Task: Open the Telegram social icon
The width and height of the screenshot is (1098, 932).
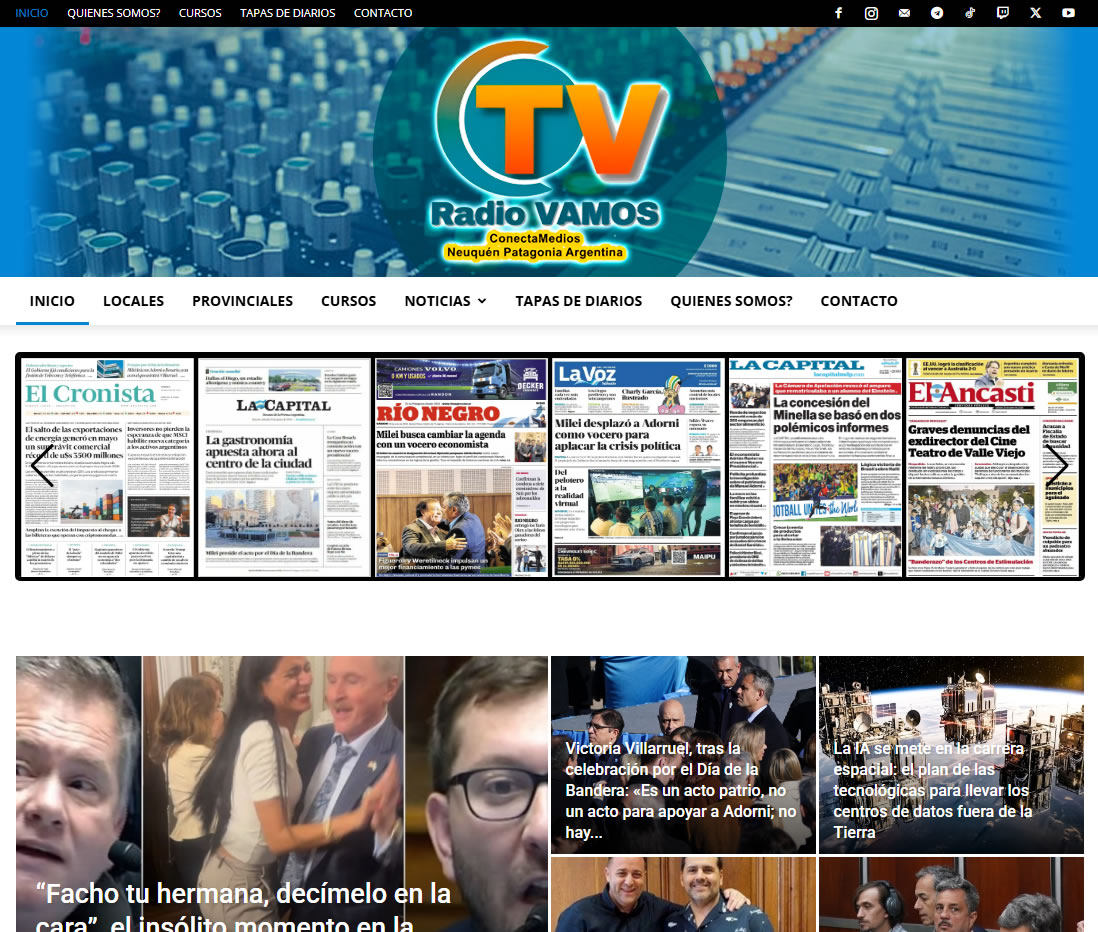Action: [937, 13]
